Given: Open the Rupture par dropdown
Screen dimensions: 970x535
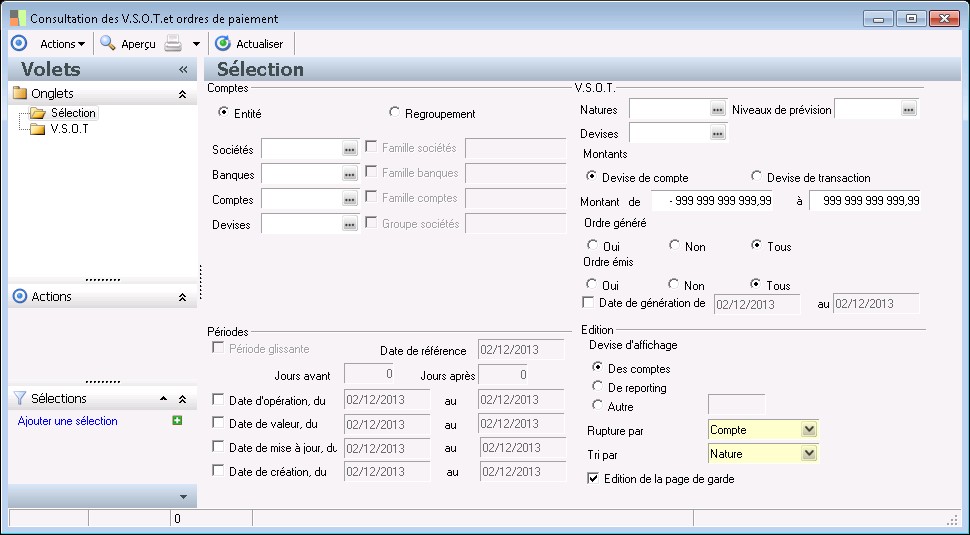Looking at the screenshot, I should point(810,430).
